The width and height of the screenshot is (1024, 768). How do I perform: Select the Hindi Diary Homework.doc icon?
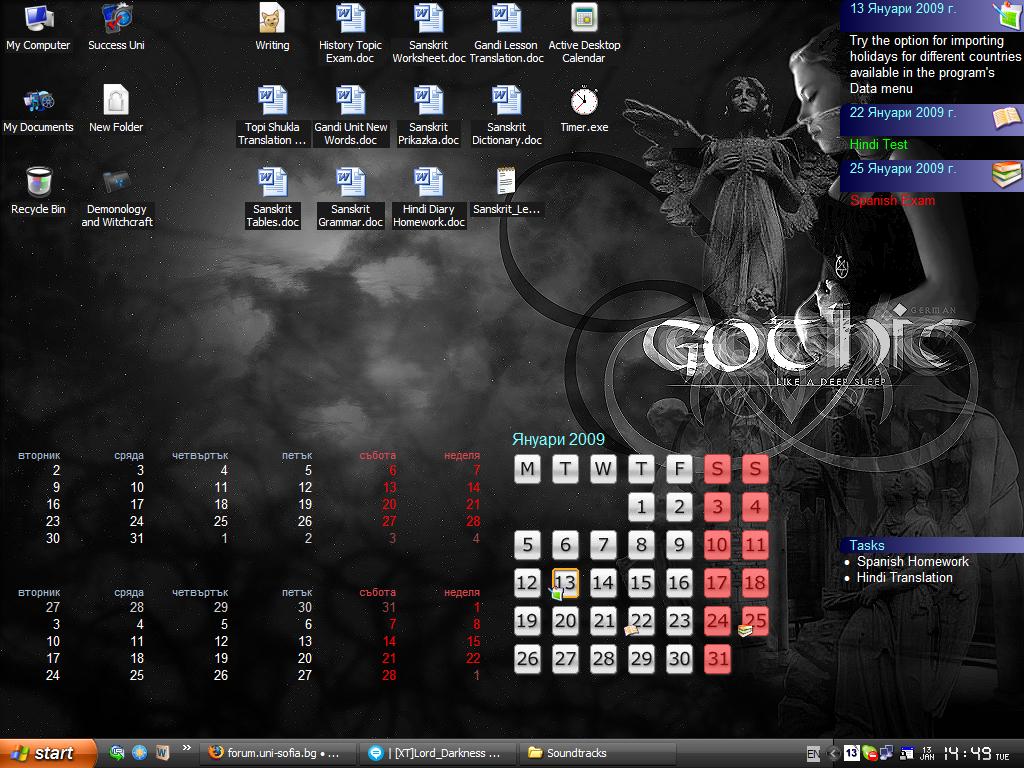[428, 183]
